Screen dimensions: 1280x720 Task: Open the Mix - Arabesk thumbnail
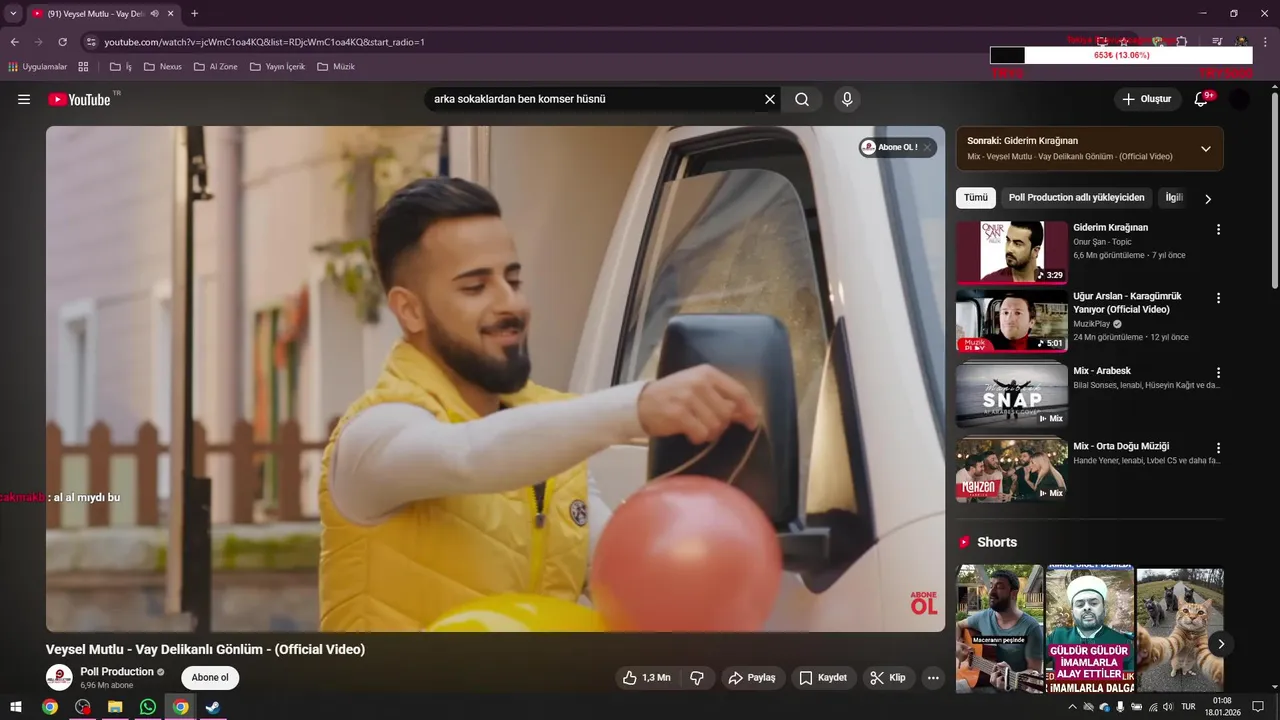(x=1011, y=396)
